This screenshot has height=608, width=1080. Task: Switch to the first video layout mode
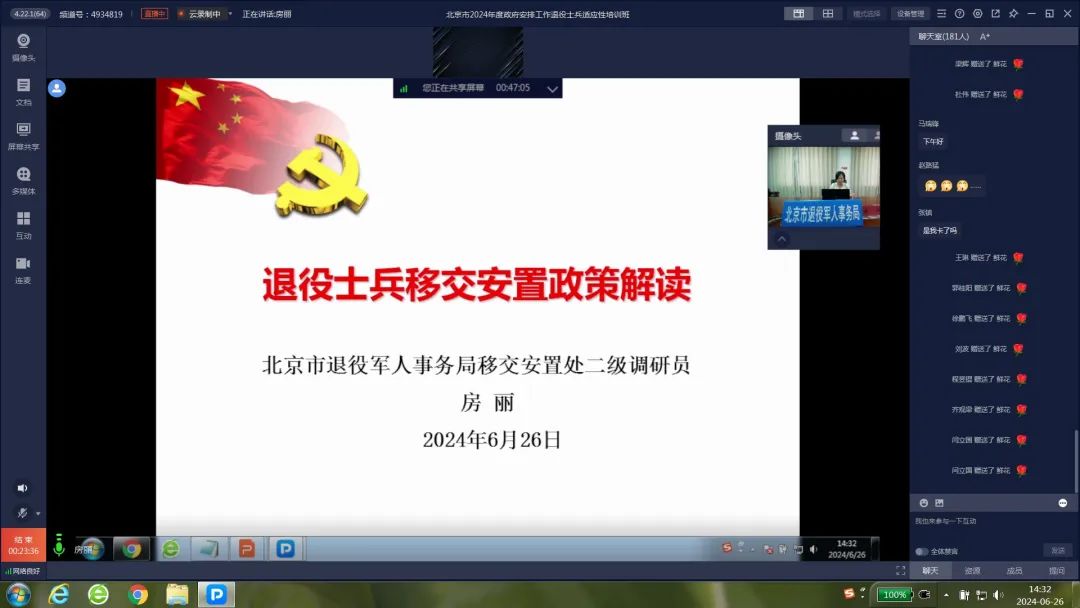pyautogui.click(x=798, y=14)
